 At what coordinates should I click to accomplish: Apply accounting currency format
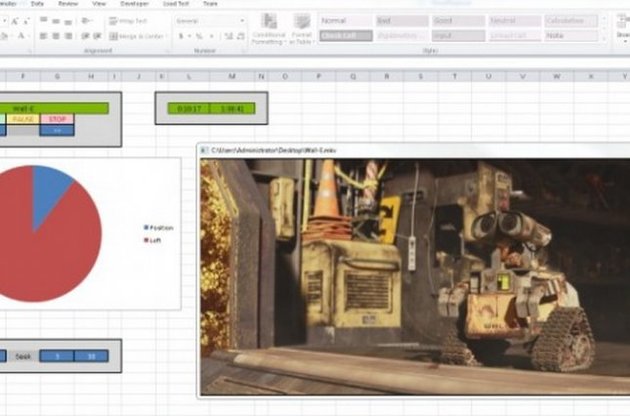click(181, 36)
